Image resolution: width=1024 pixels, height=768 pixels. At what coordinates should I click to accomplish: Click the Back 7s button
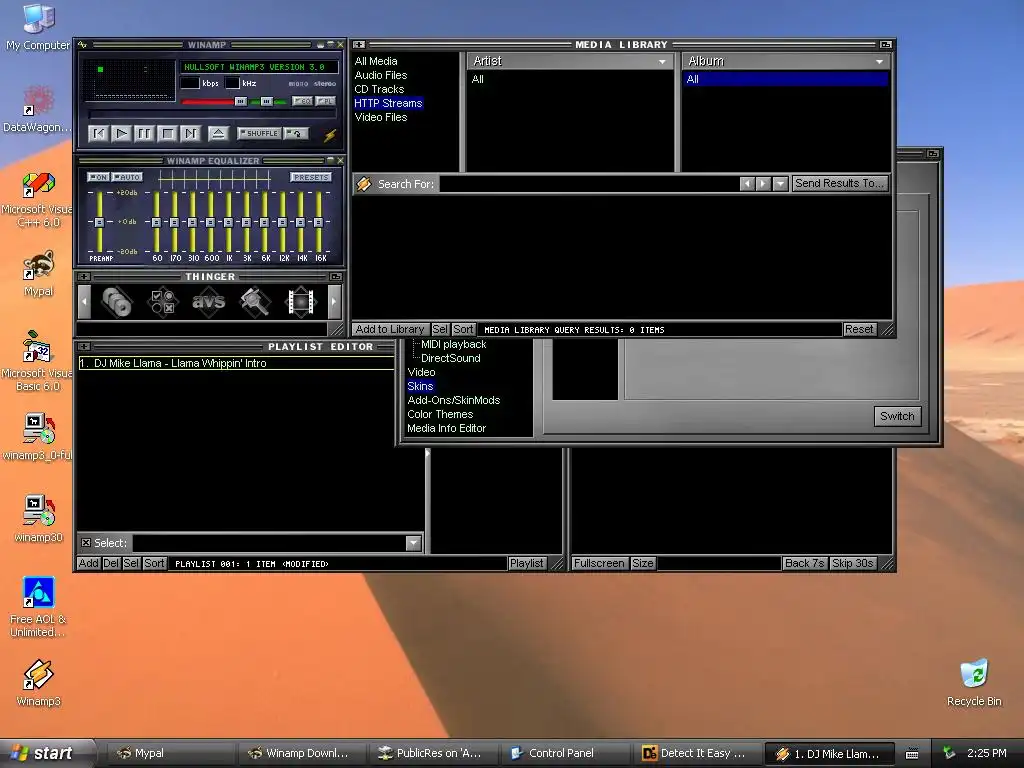(x=805, y=563)
